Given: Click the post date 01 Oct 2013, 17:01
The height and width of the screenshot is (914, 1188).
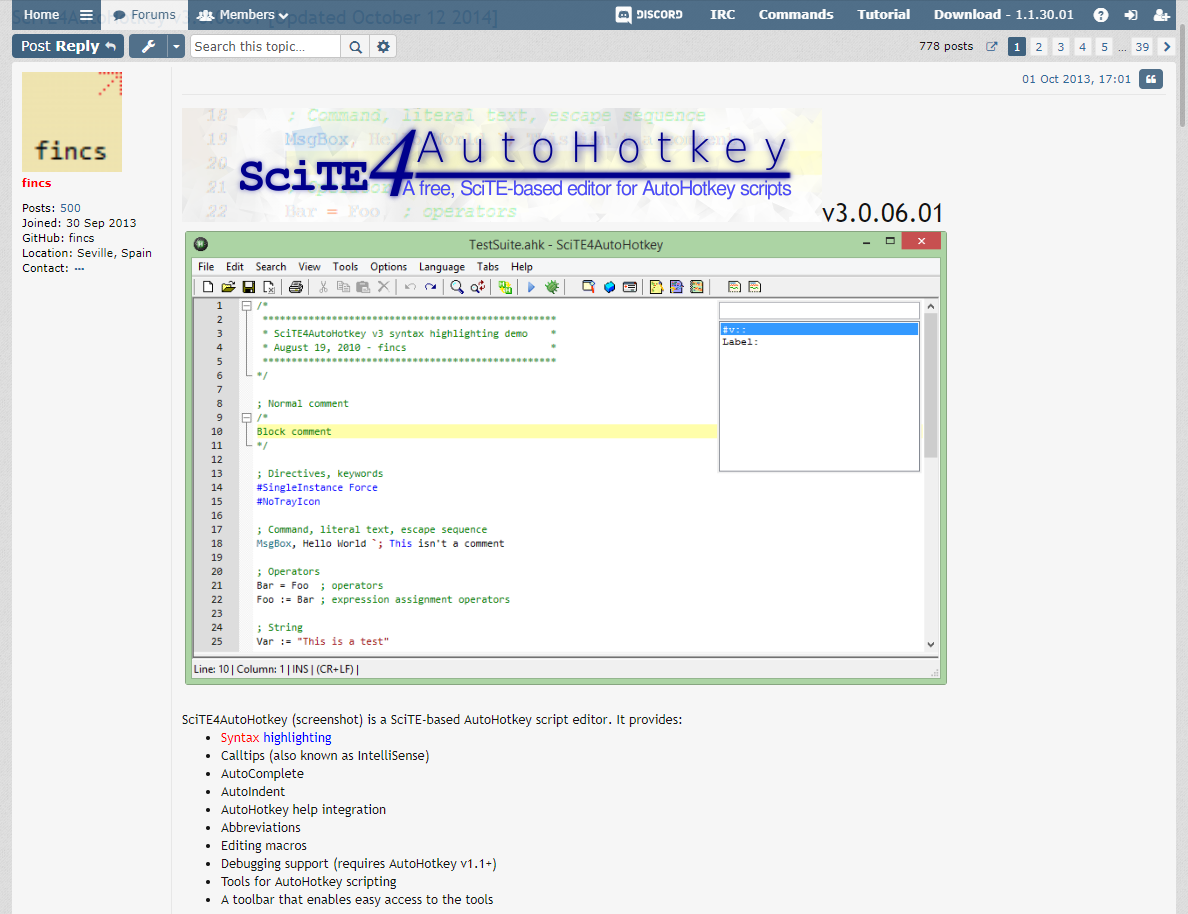Looking at the screenshot, I should click(x=1076, y=79).
